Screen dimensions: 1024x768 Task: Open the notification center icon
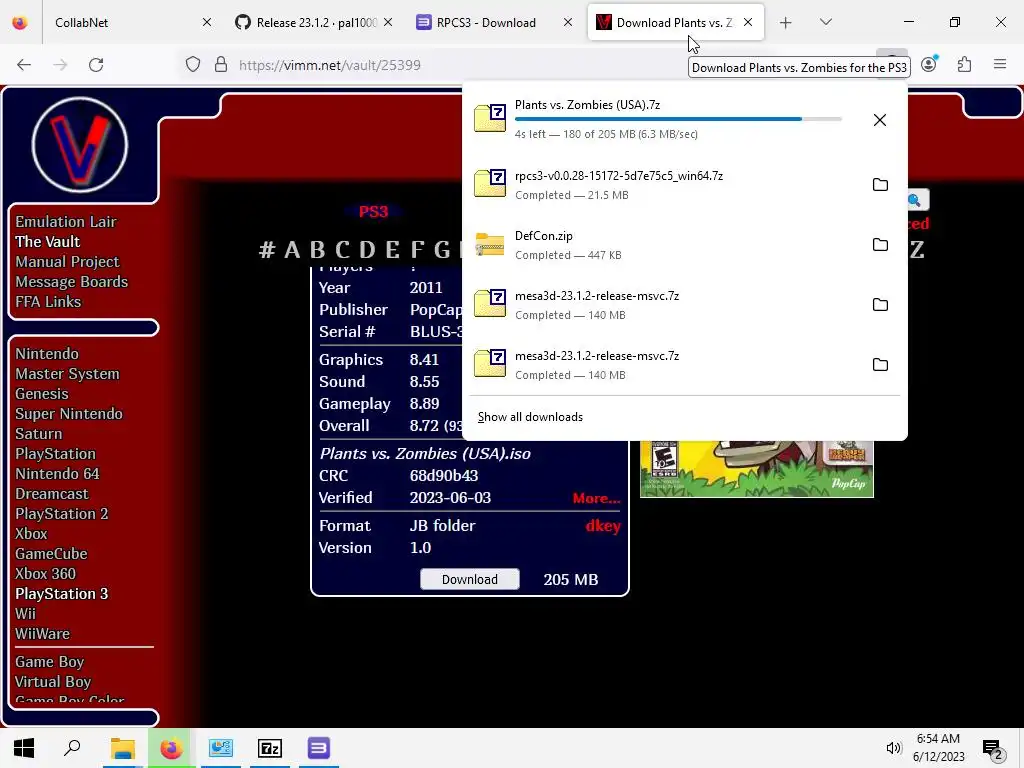pos(993,748)
